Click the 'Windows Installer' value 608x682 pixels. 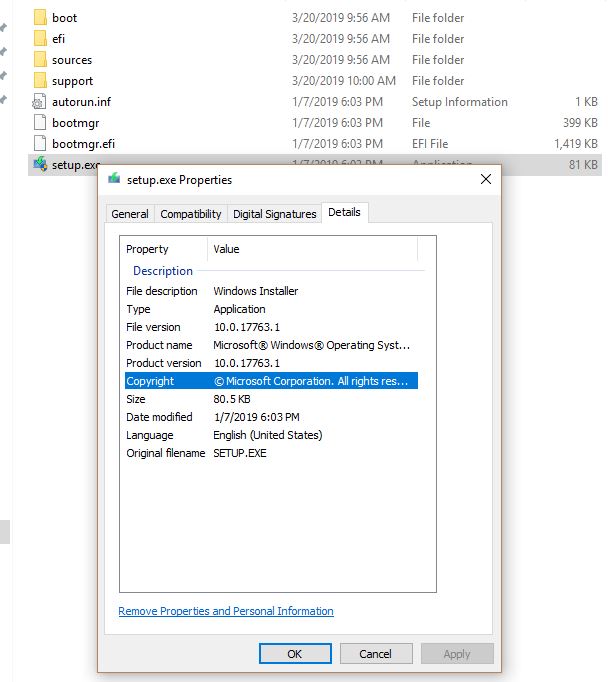256,291
